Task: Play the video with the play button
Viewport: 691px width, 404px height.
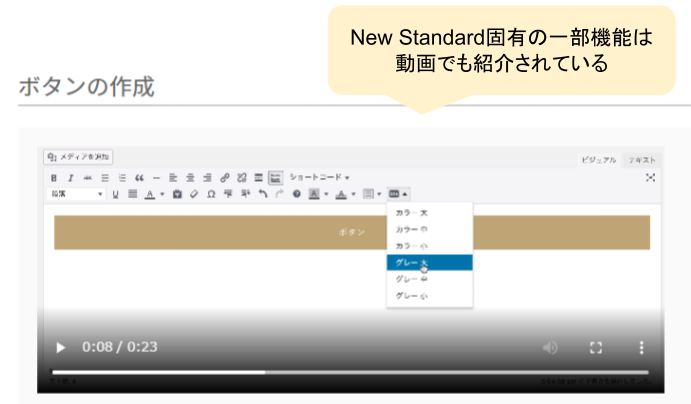Action: coord(61,347)
